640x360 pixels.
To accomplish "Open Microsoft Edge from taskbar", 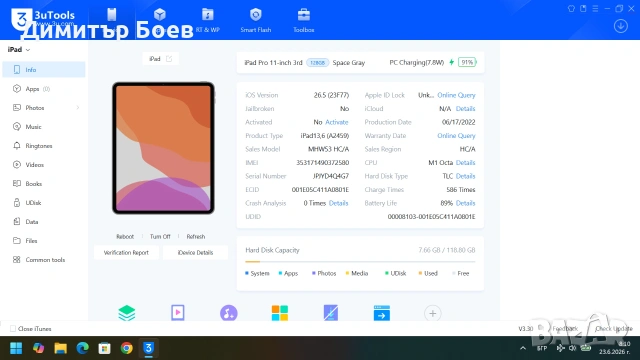I will 82,348.
